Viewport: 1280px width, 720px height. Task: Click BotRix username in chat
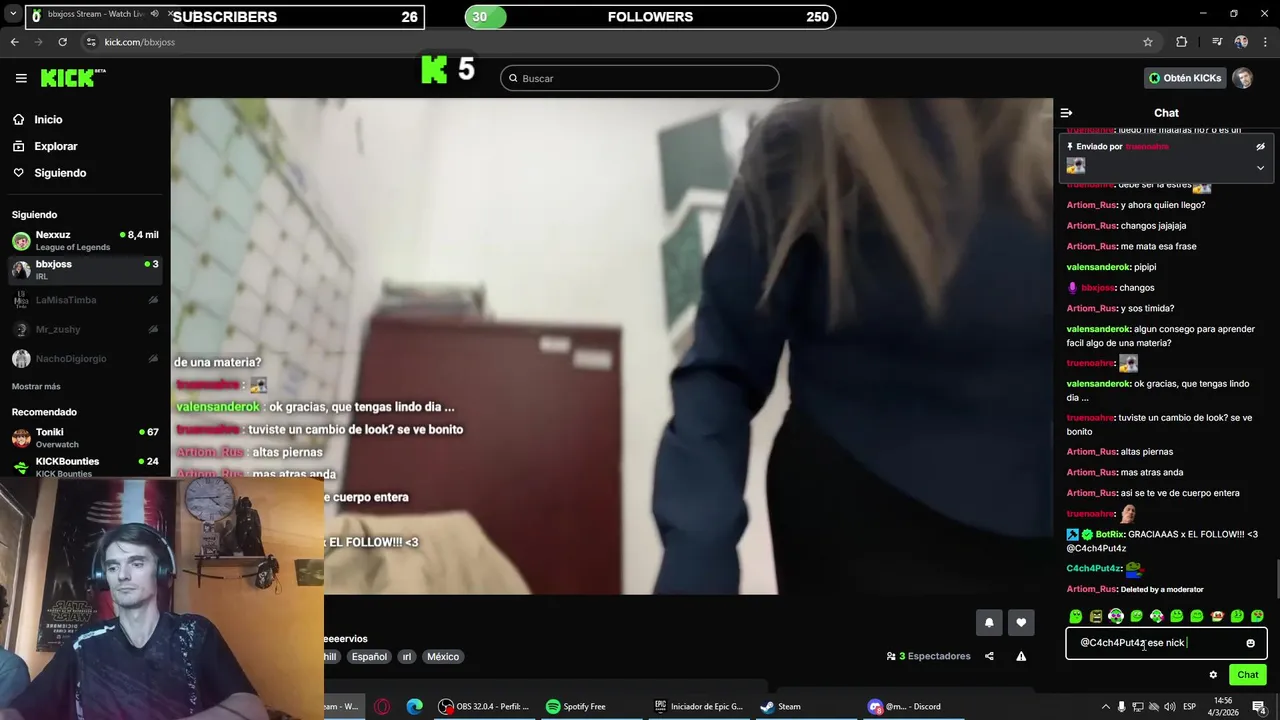[x=1110, y=534]
